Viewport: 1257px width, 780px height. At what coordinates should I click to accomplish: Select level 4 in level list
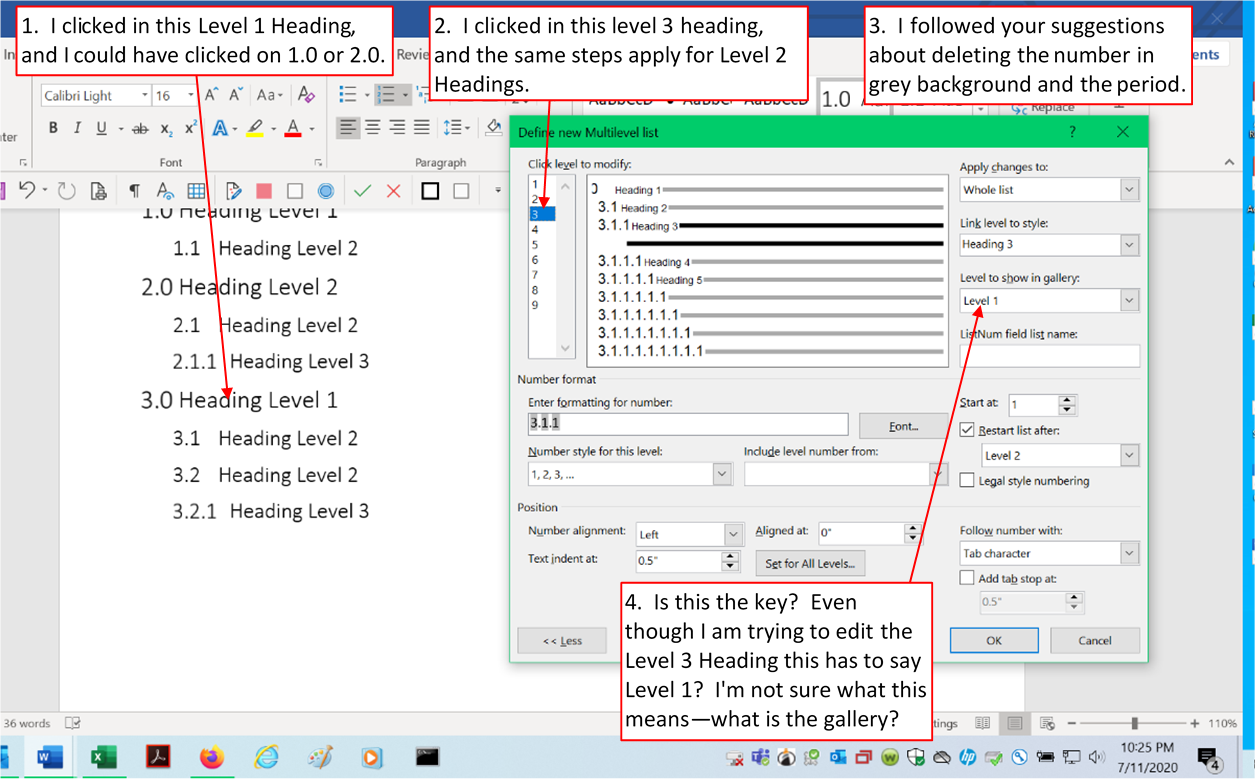(x=535, y=229)
